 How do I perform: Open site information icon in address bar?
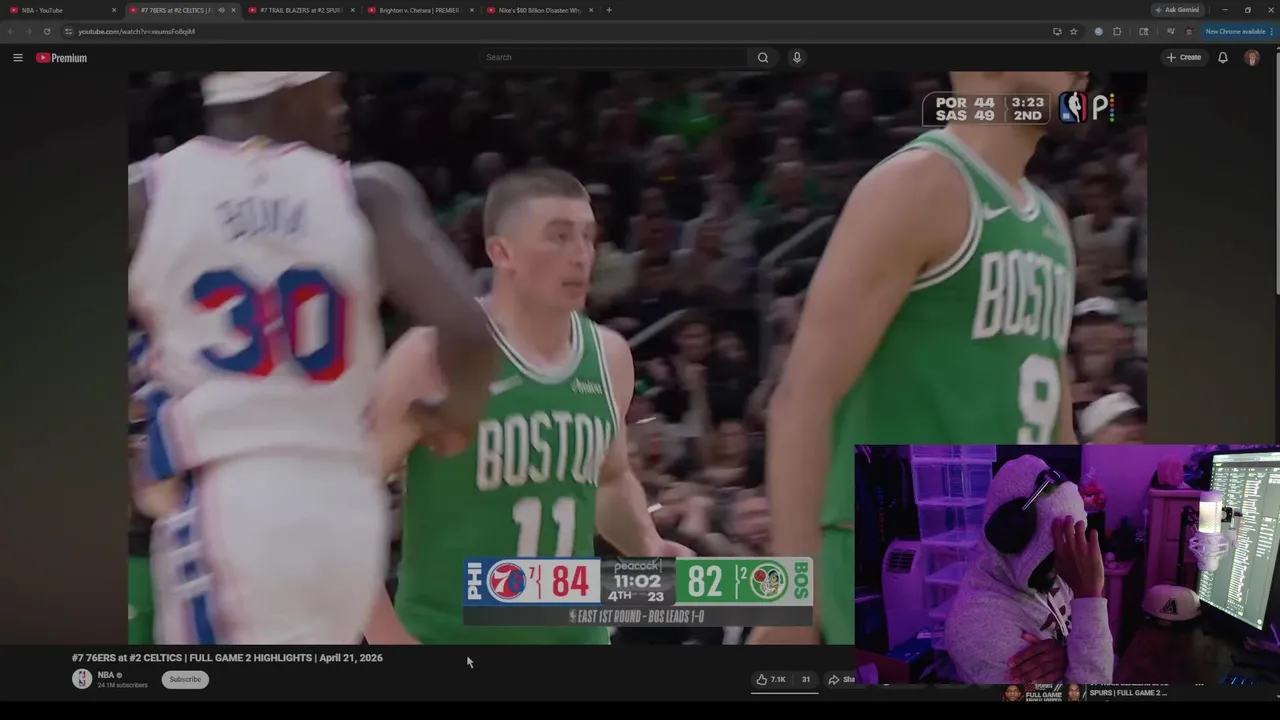coord(69,31)
